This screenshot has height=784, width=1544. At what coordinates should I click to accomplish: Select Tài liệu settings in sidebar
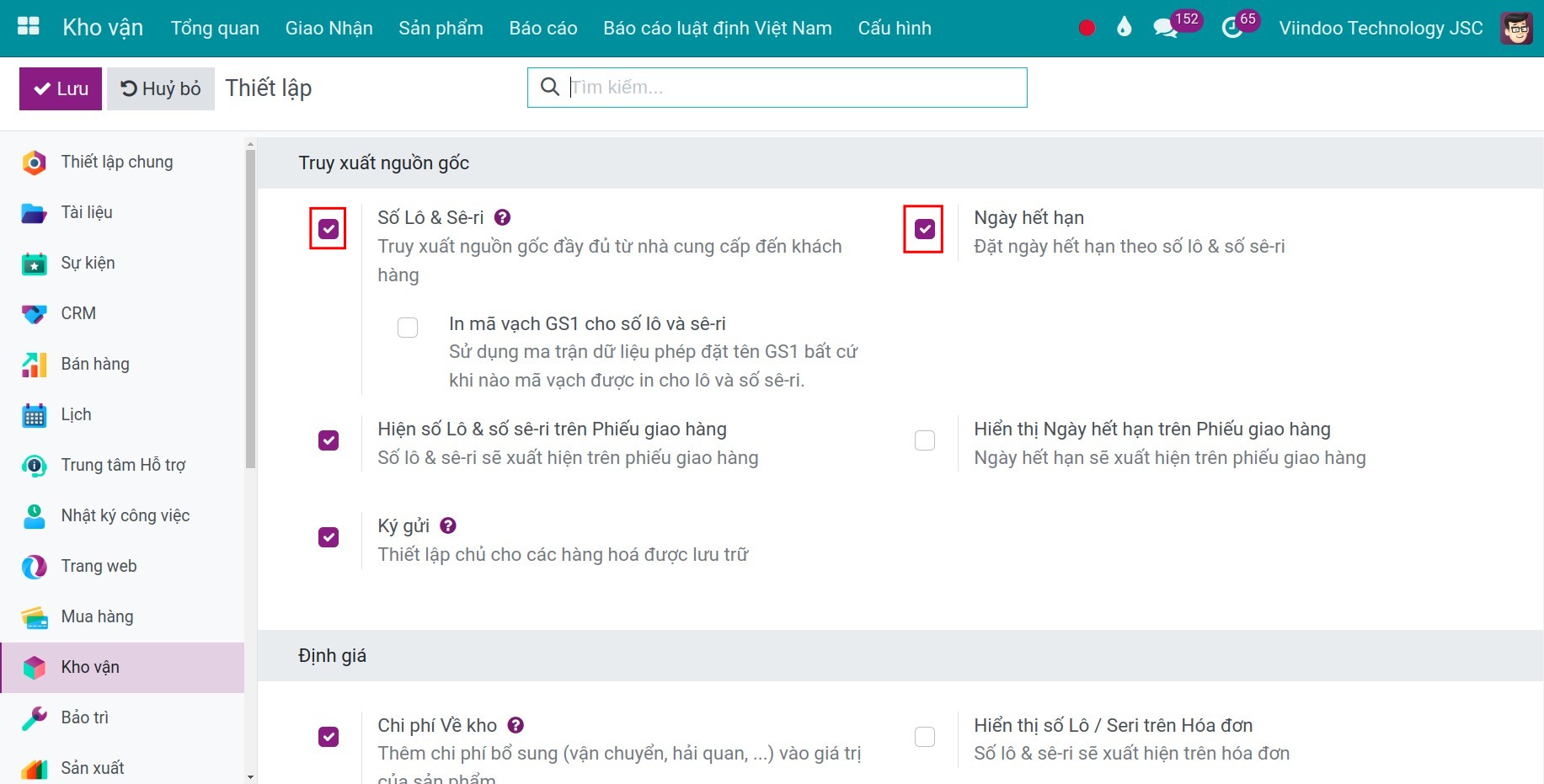tap(123, 212)
